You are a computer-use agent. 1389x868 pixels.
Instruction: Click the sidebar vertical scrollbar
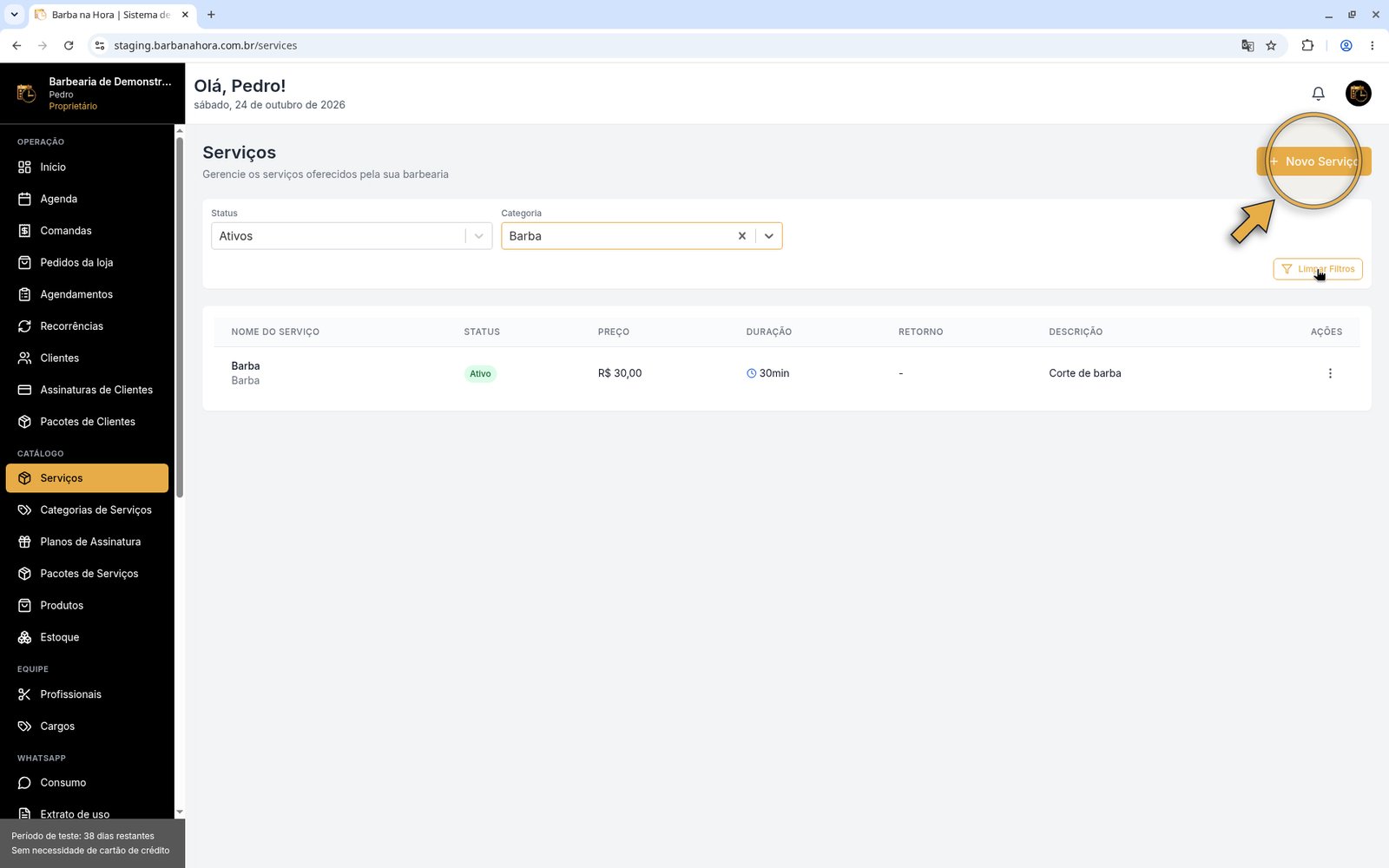coord(180,317)
